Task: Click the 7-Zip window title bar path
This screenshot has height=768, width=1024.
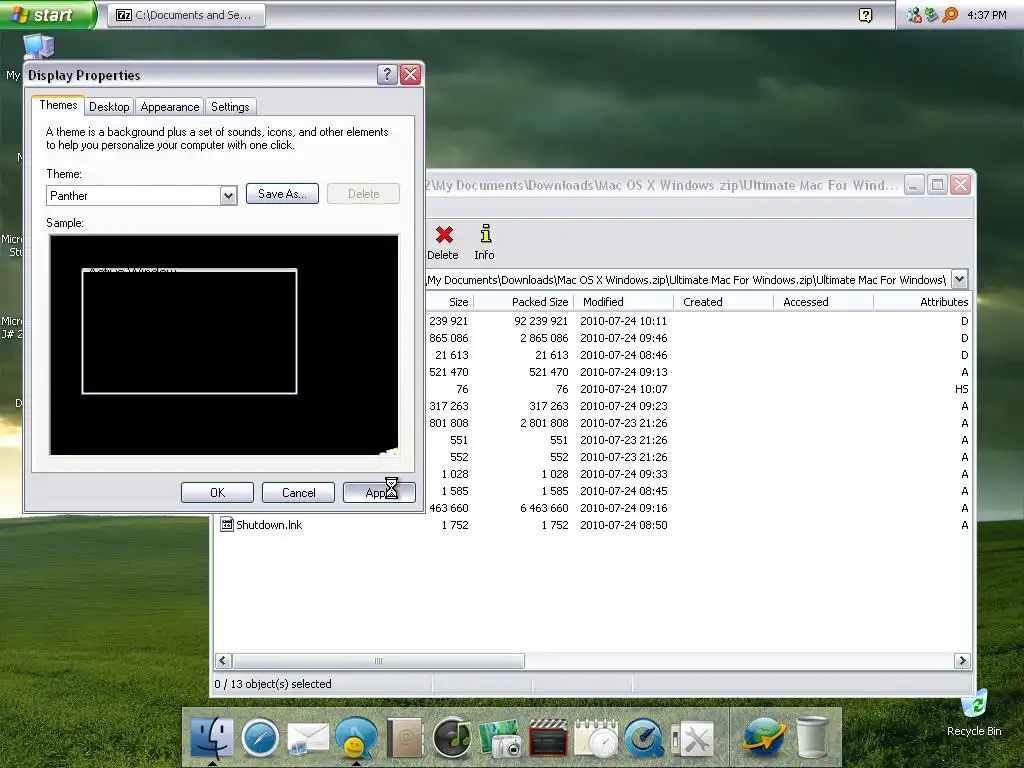Action: tap(662, 185)
